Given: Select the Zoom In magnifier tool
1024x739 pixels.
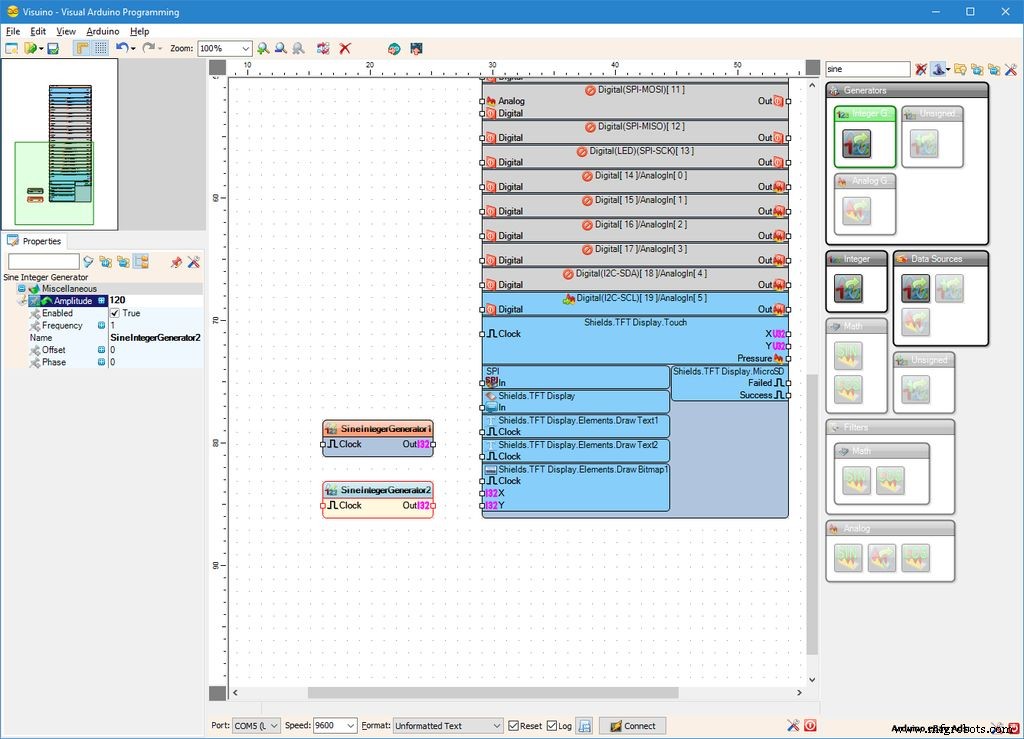Looking at the screenshot, I should point(262,47).
